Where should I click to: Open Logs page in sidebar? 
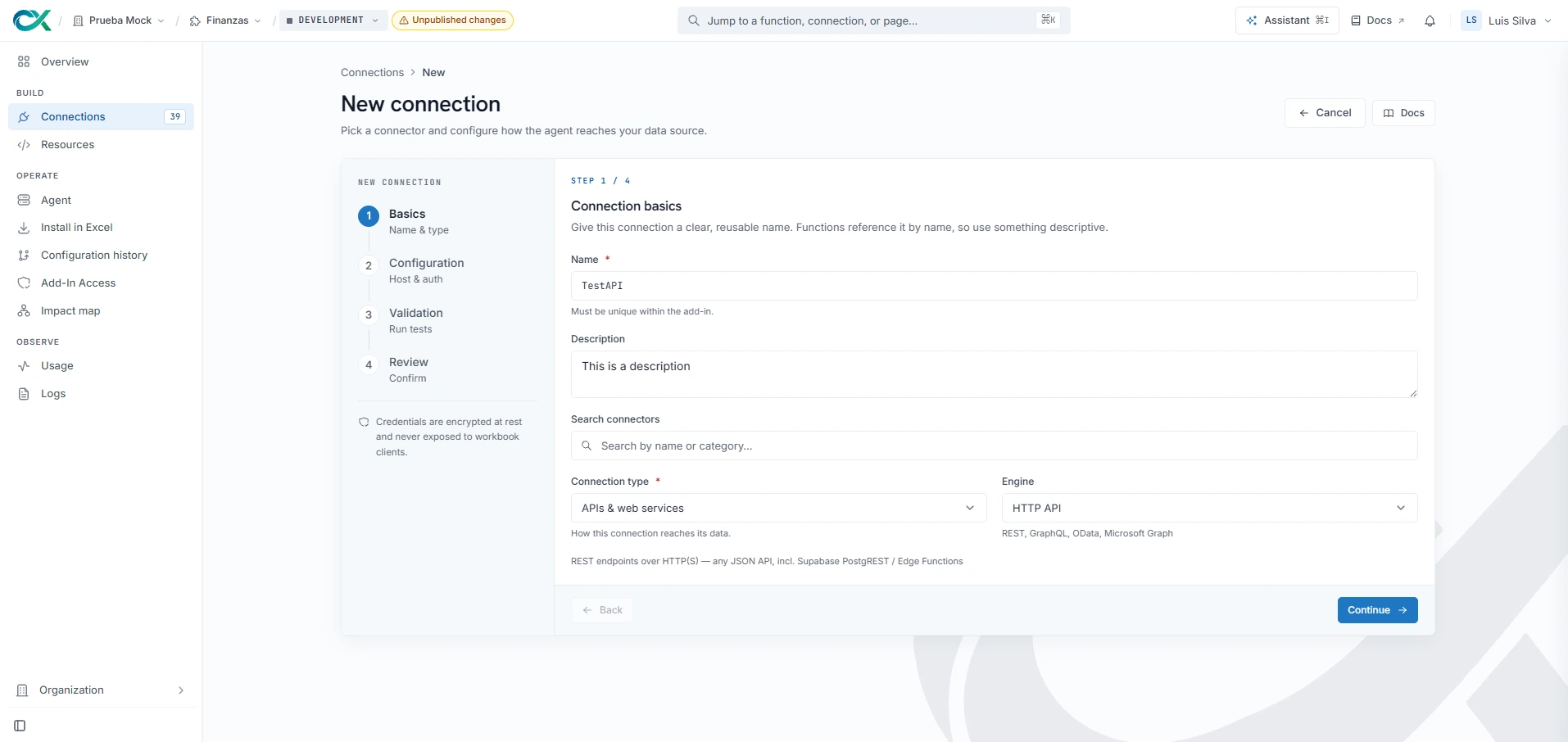[x=101, y=394]
